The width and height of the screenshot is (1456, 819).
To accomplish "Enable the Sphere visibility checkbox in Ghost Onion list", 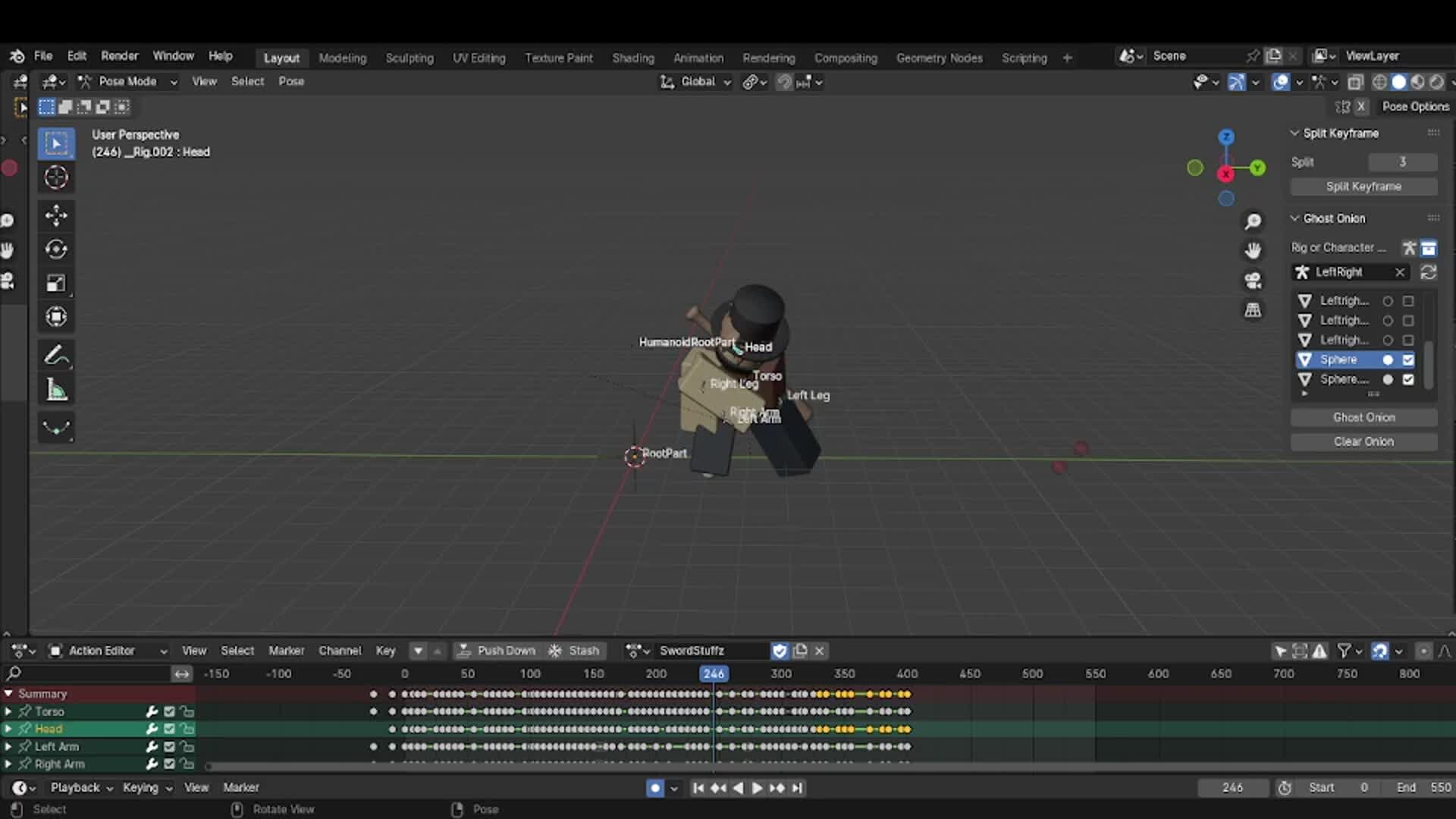I will click(x=1410, y=359).
